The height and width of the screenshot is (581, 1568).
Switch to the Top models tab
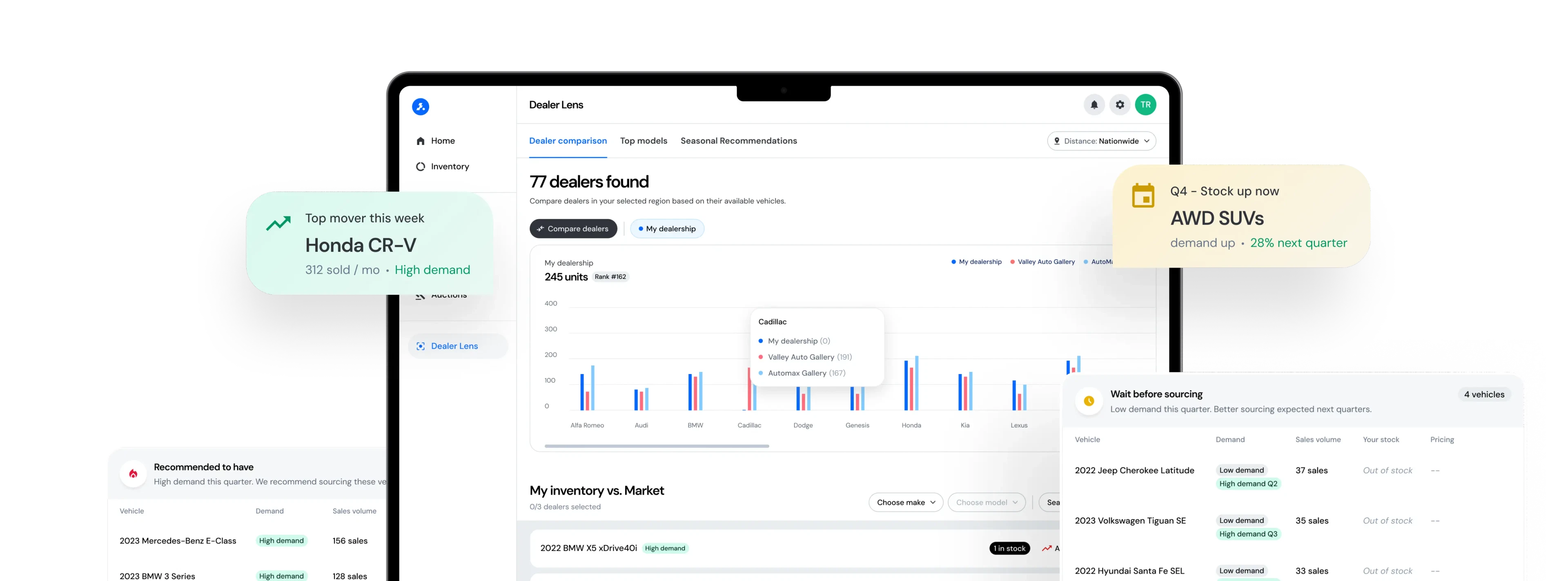click(644, 140)
